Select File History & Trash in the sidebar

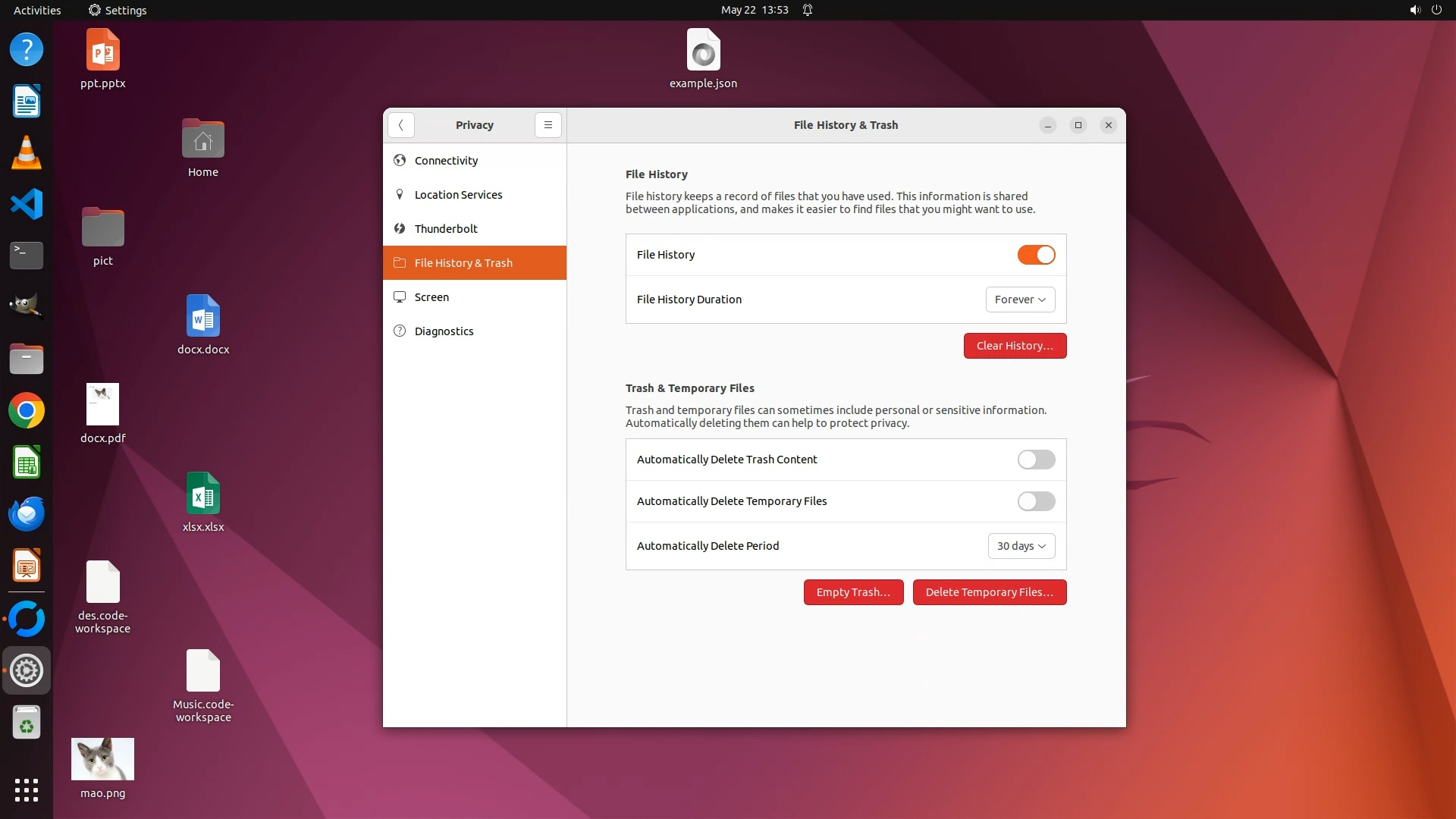coord(463,263)
